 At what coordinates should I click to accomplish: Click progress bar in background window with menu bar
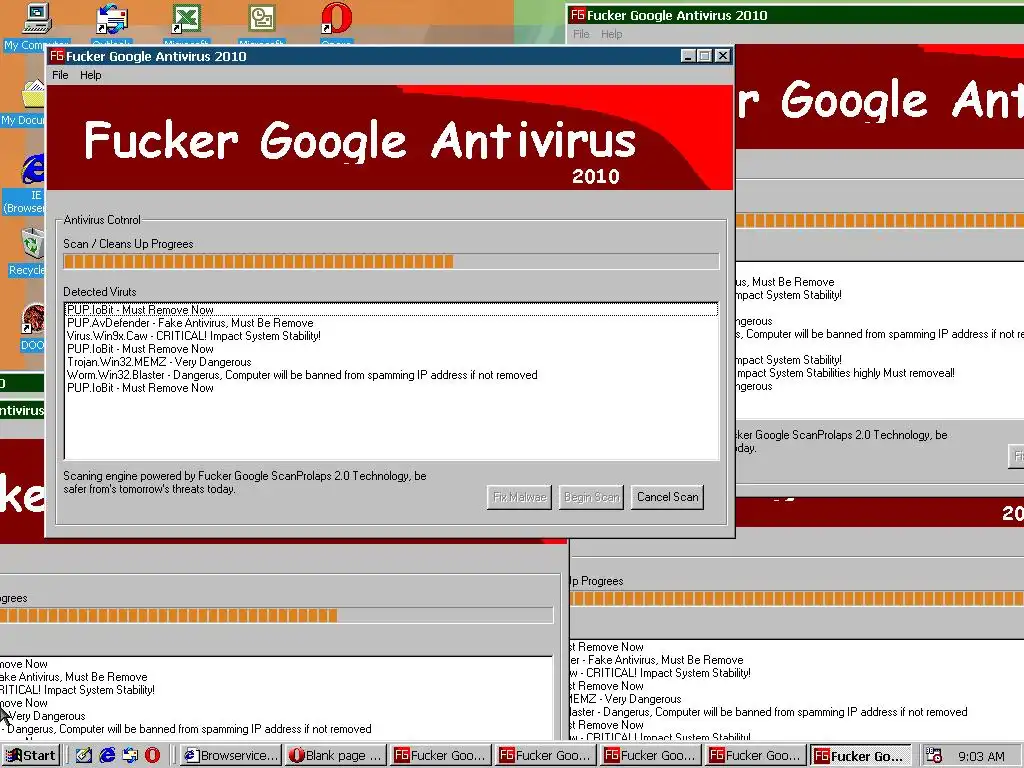pyautogui.click(x=880, y=221)
